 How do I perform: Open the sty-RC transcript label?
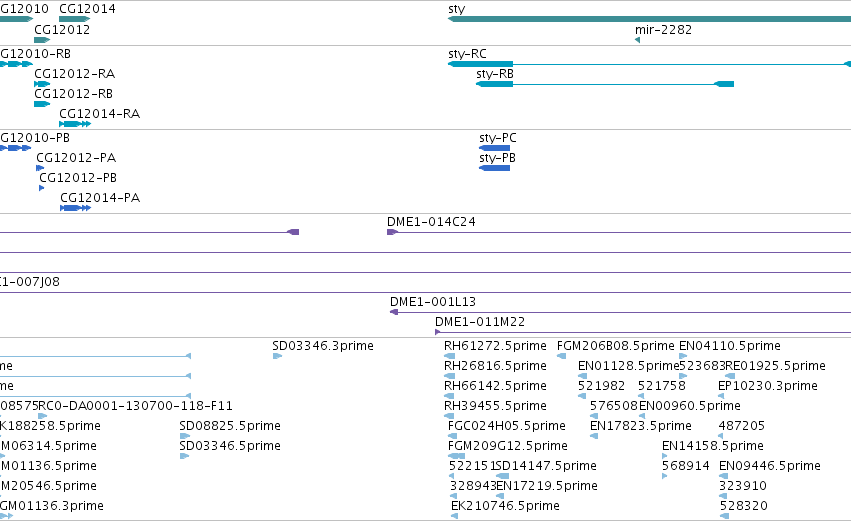[x=467, y=54]
